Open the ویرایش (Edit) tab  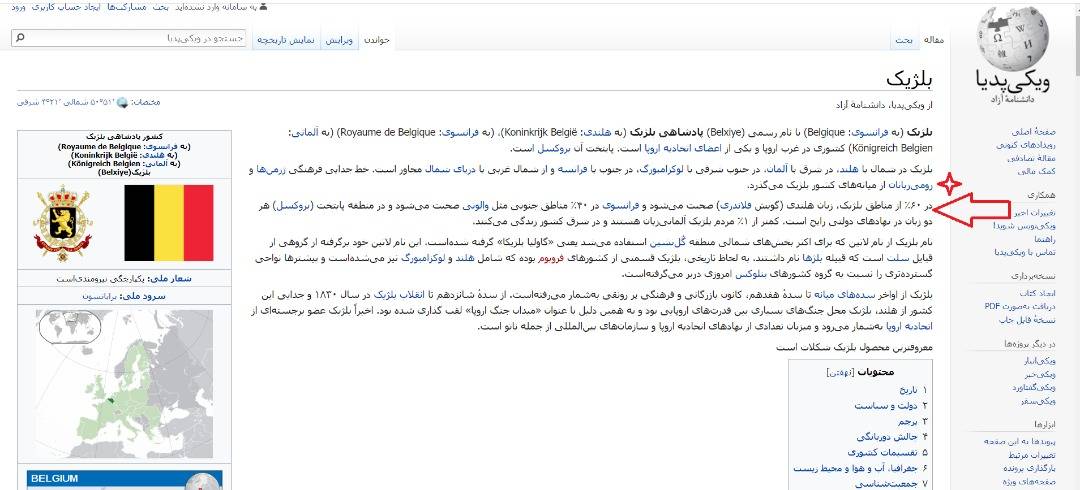click(339, 40)
